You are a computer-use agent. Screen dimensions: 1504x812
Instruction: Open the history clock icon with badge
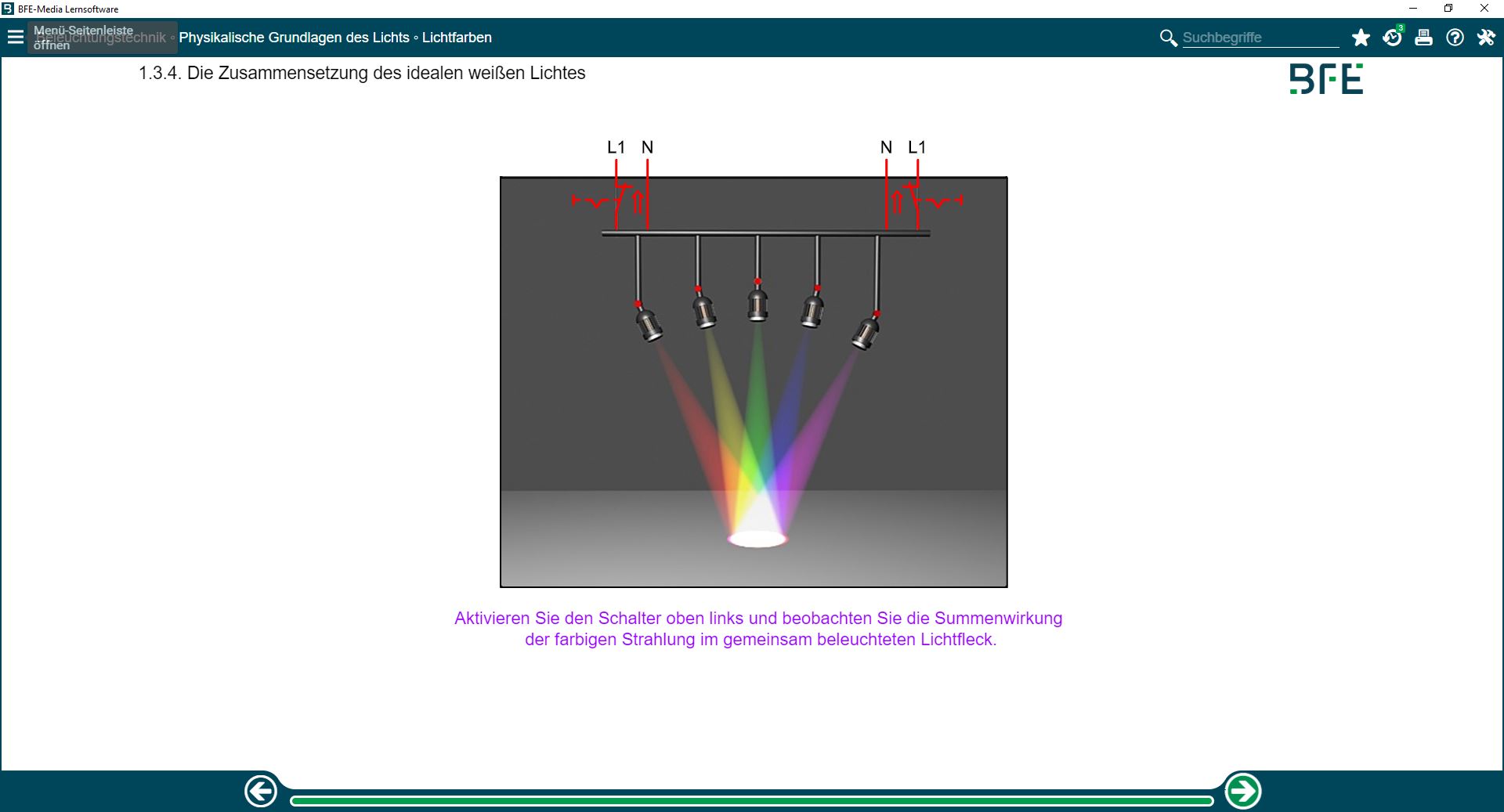(1392, 38)
